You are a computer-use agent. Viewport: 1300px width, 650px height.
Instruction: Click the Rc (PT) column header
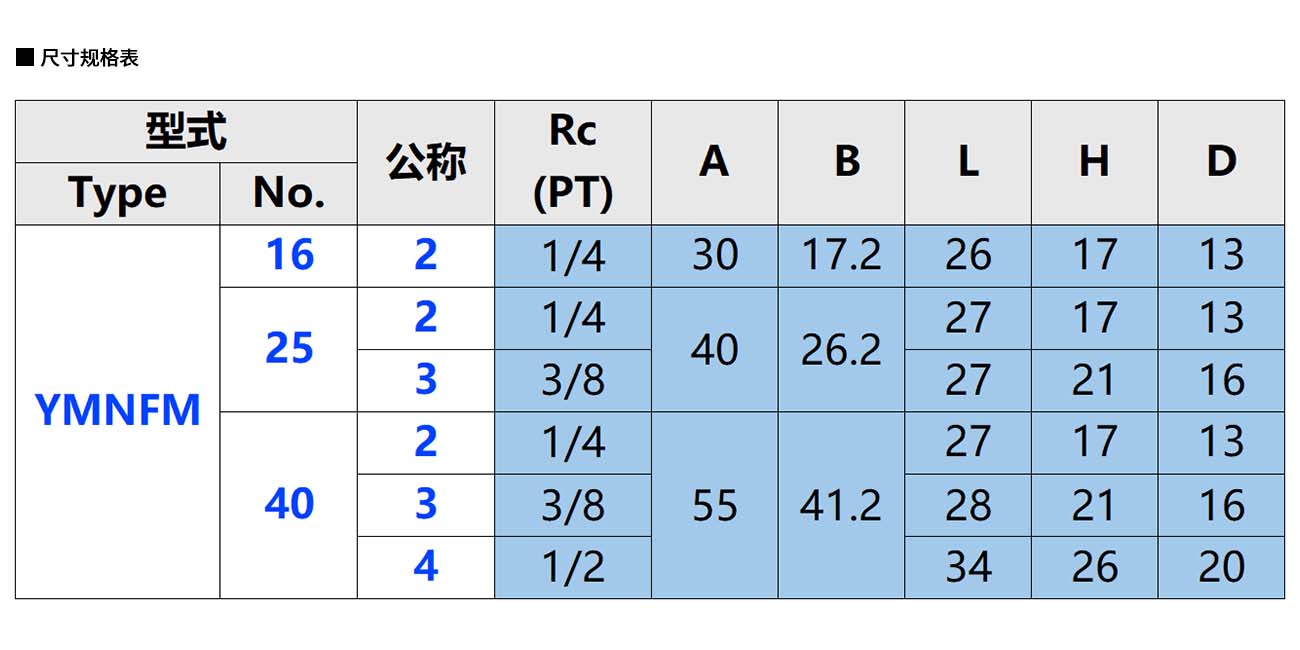point(573,162)
